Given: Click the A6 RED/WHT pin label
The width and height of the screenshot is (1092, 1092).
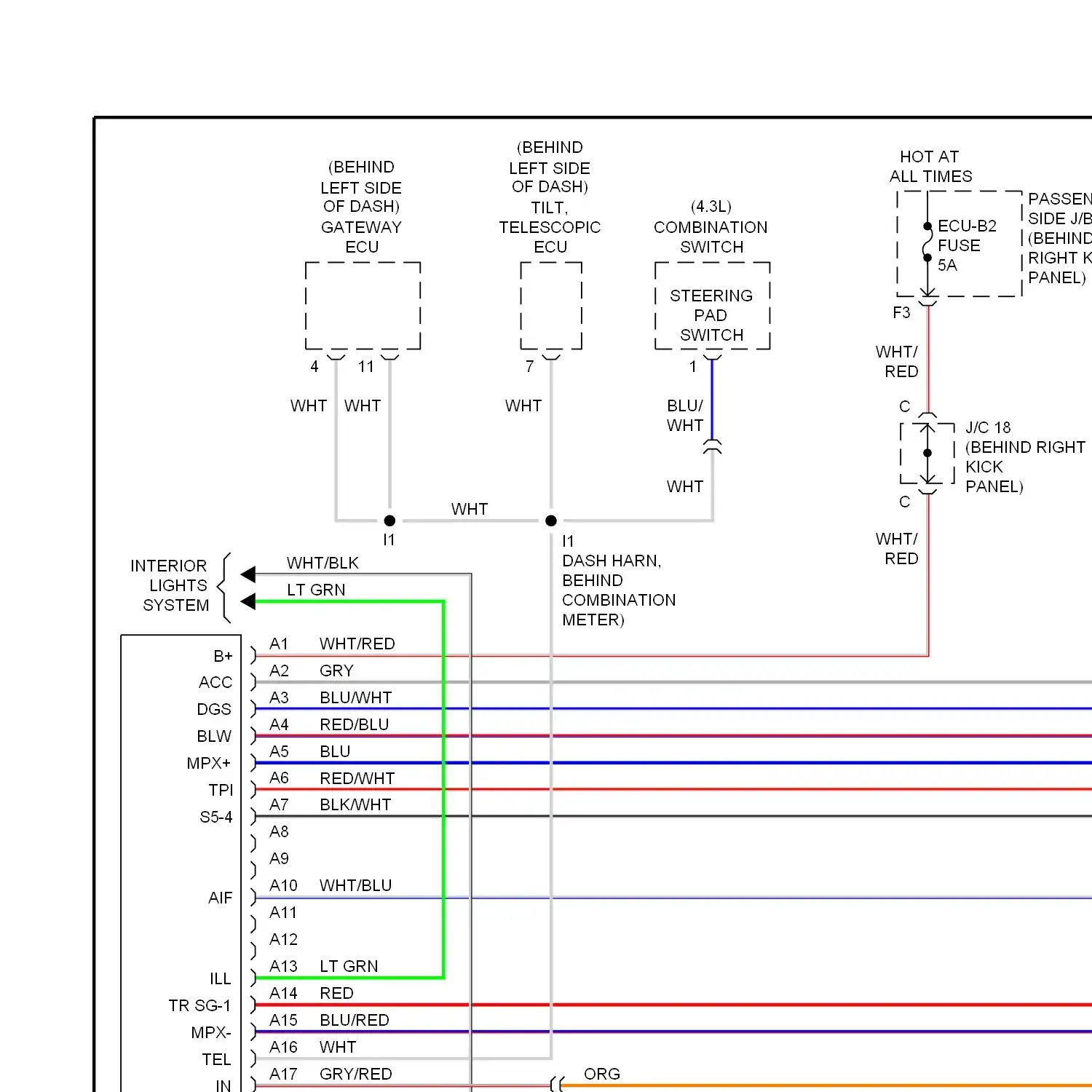Looking at the screenshot, I should [332, 778].
